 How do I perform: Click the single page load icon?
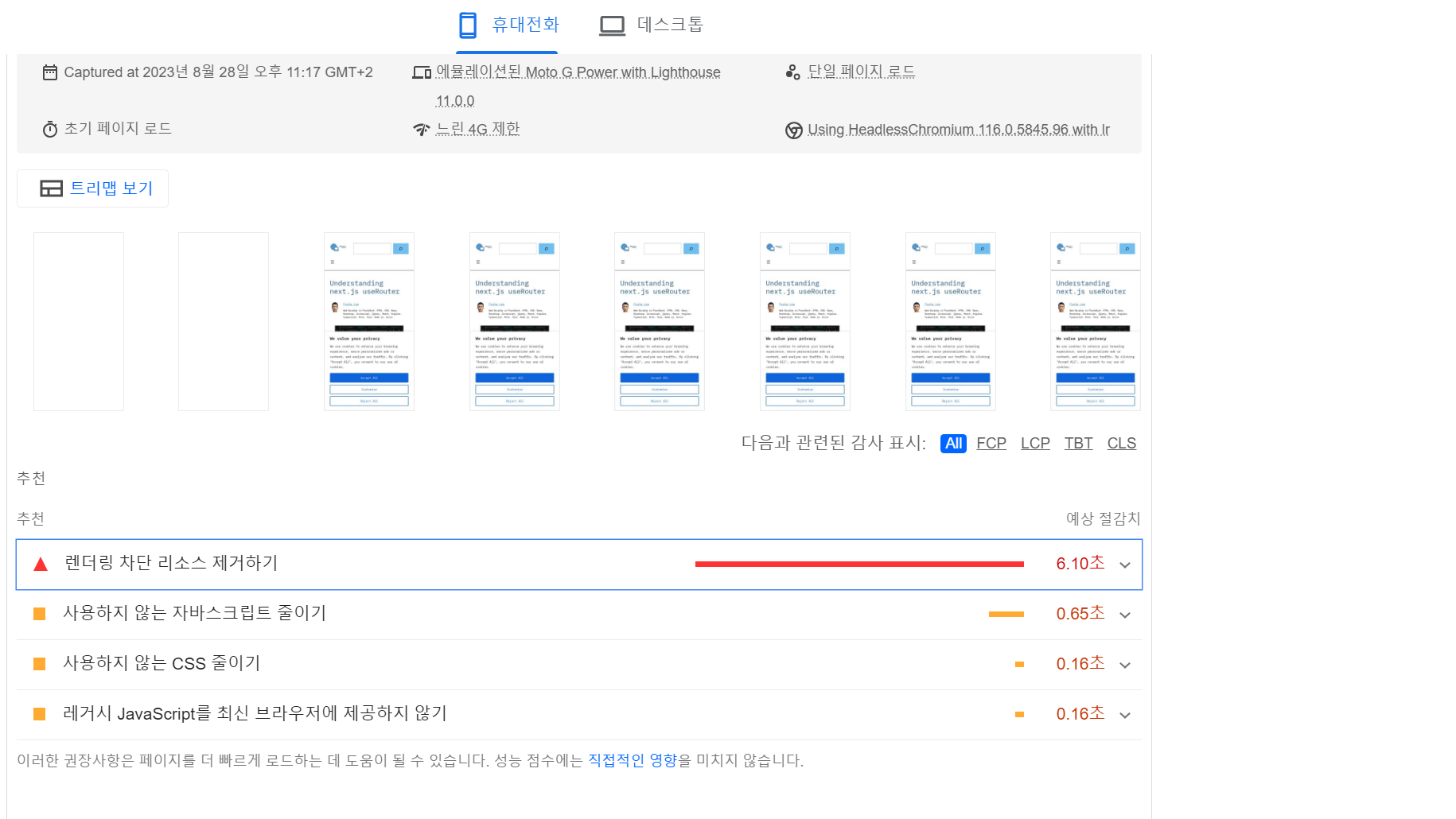click(x=792, y=72)
